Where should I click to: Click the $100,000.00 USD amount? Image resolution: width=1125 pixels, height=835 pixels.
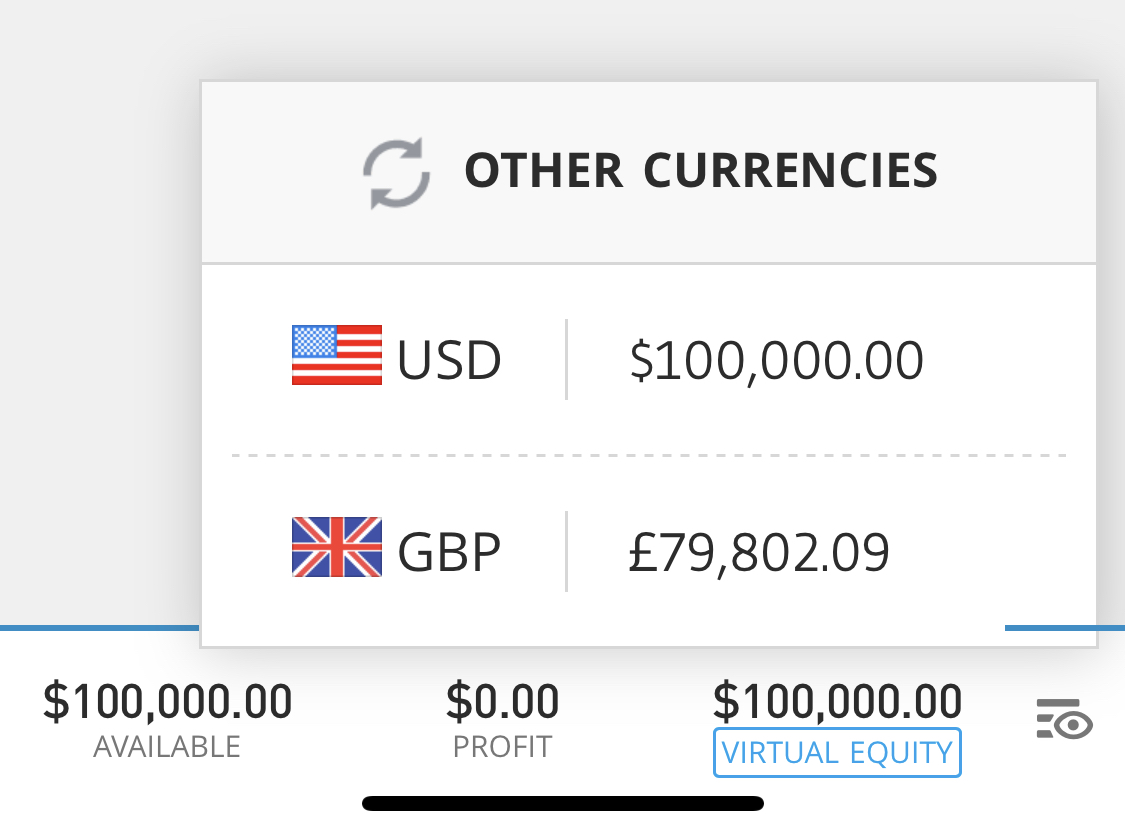pos(776,361)
